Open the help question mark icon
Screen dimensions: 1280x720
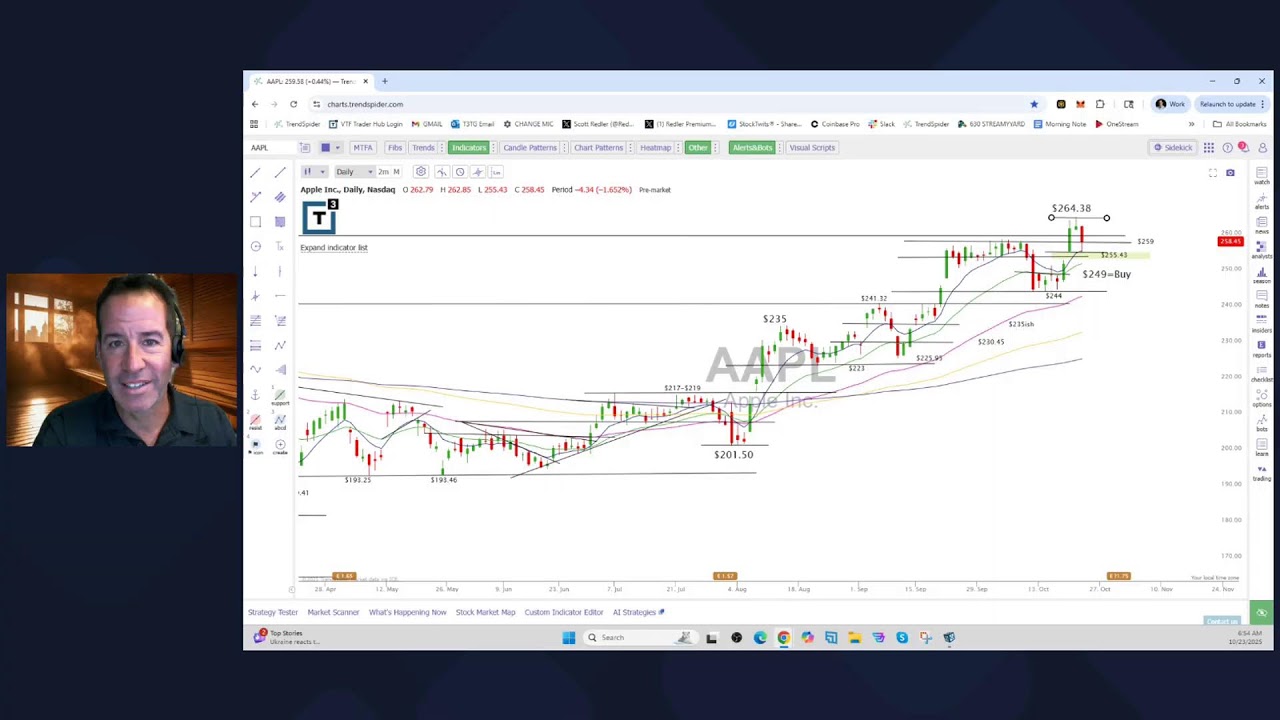pyautogui.click(x=1227, y=148)
